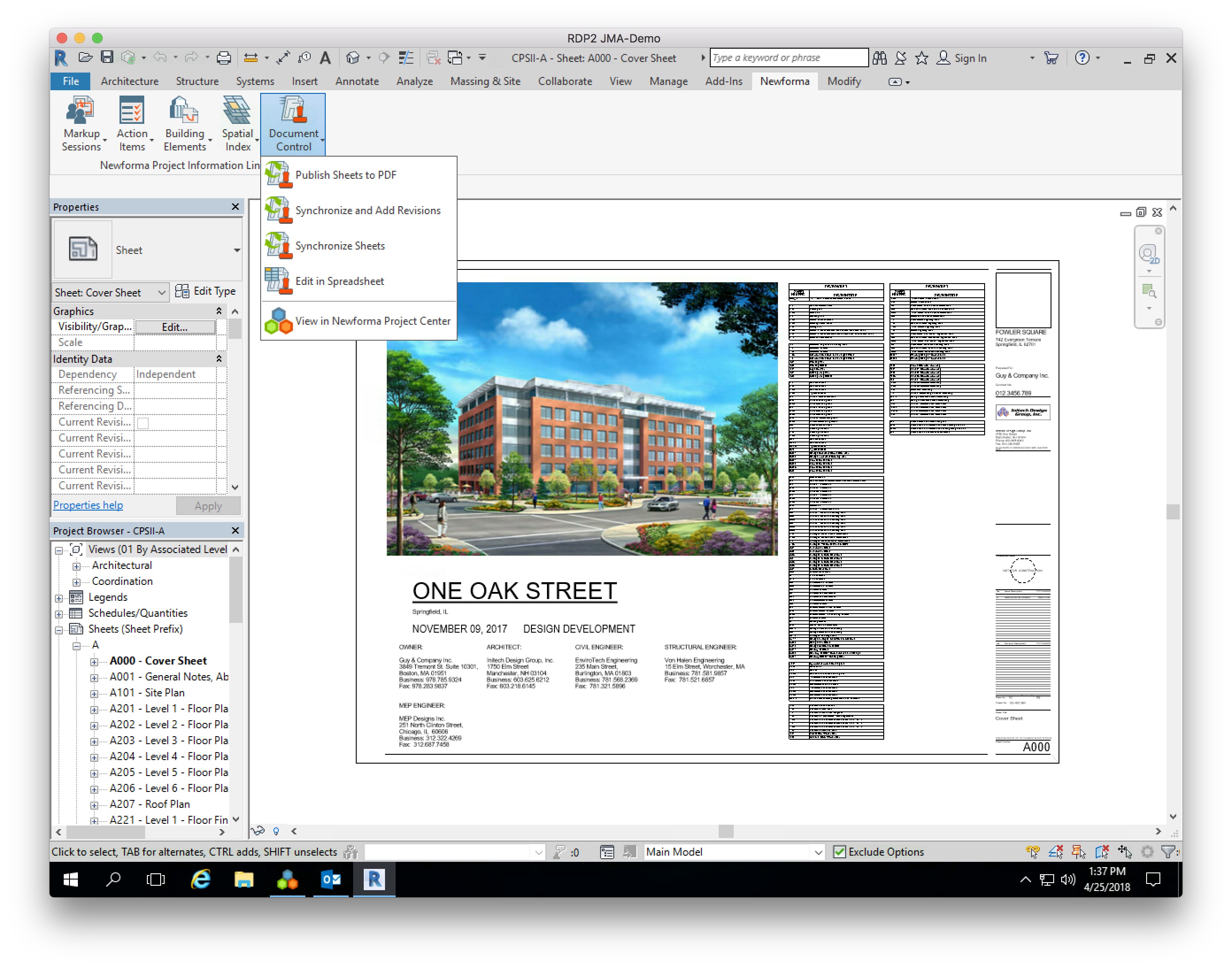Open the Main Model workset dropdown
Screen dimensions: 1232x968
817,852
